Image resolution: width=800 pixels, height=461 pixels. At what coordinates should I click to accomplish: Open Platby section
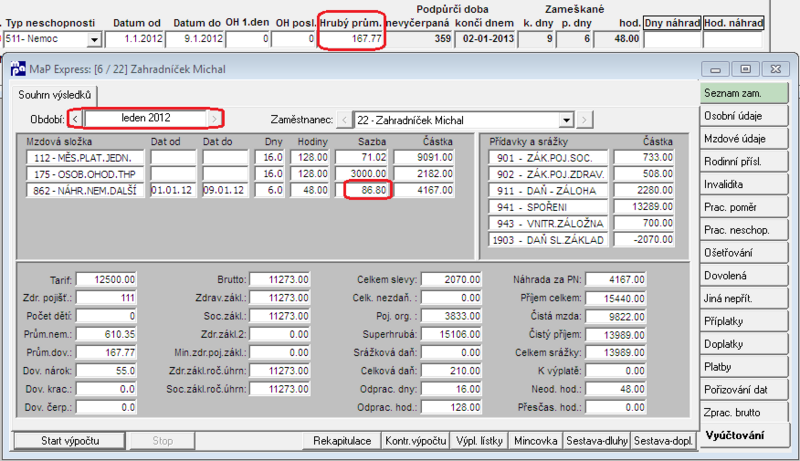(x=744, y=367)
